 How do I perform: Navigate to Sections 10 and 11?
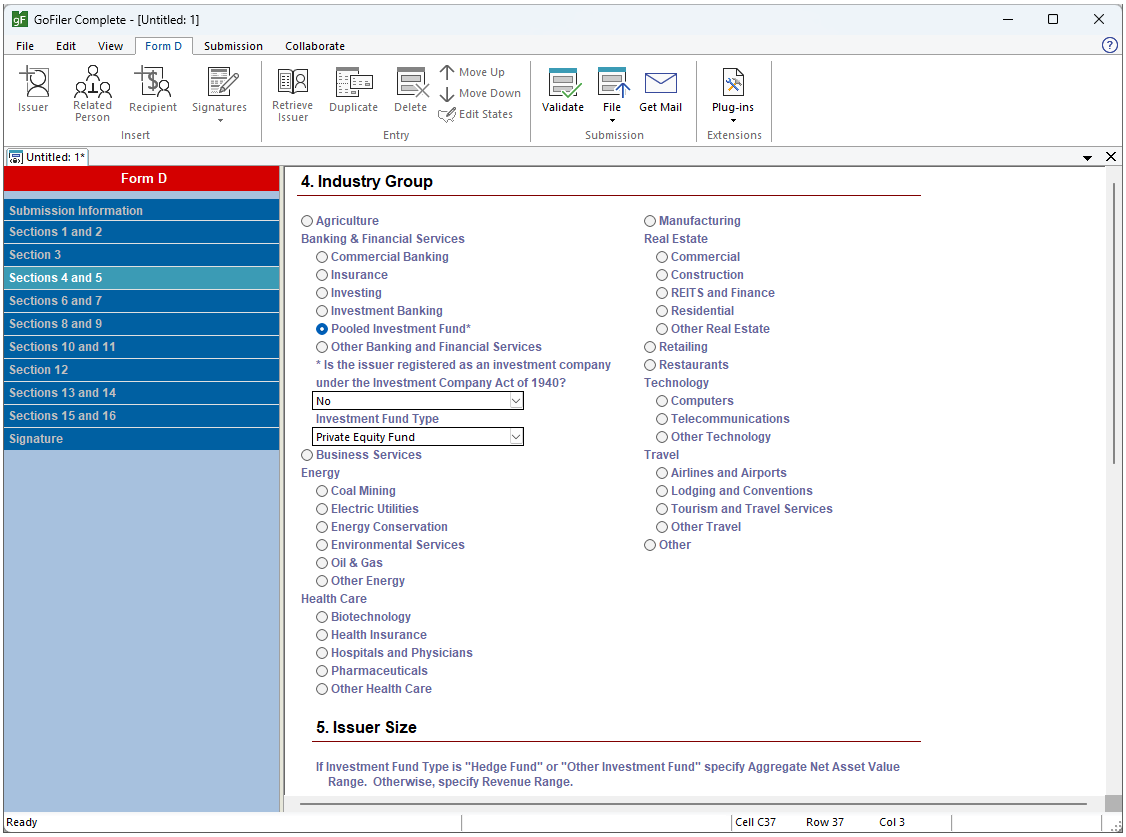tap(141, 347)
